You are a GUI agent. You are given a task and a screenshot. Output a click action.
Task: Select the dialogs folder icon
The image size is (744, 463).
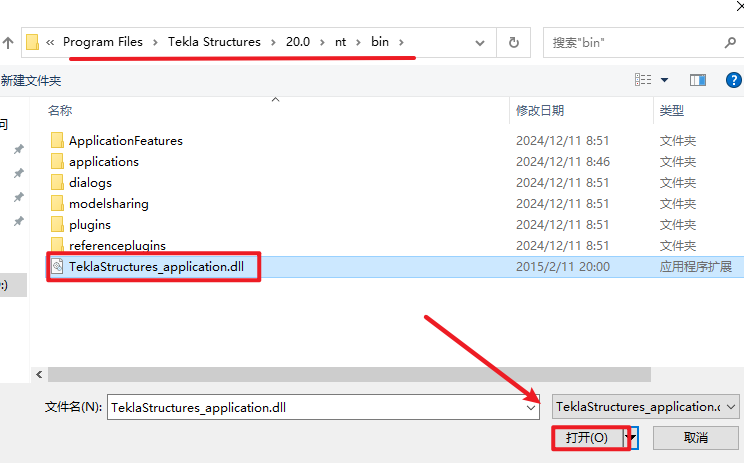pos(57,182)
